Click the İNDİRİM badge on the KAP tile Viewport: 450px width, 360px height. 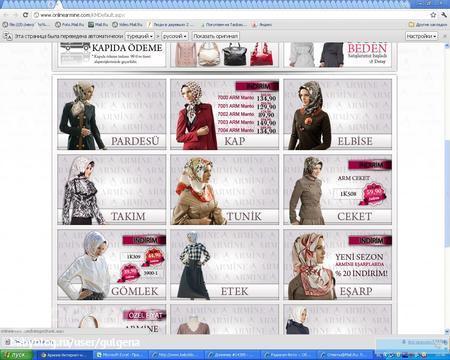pos(257,86)
